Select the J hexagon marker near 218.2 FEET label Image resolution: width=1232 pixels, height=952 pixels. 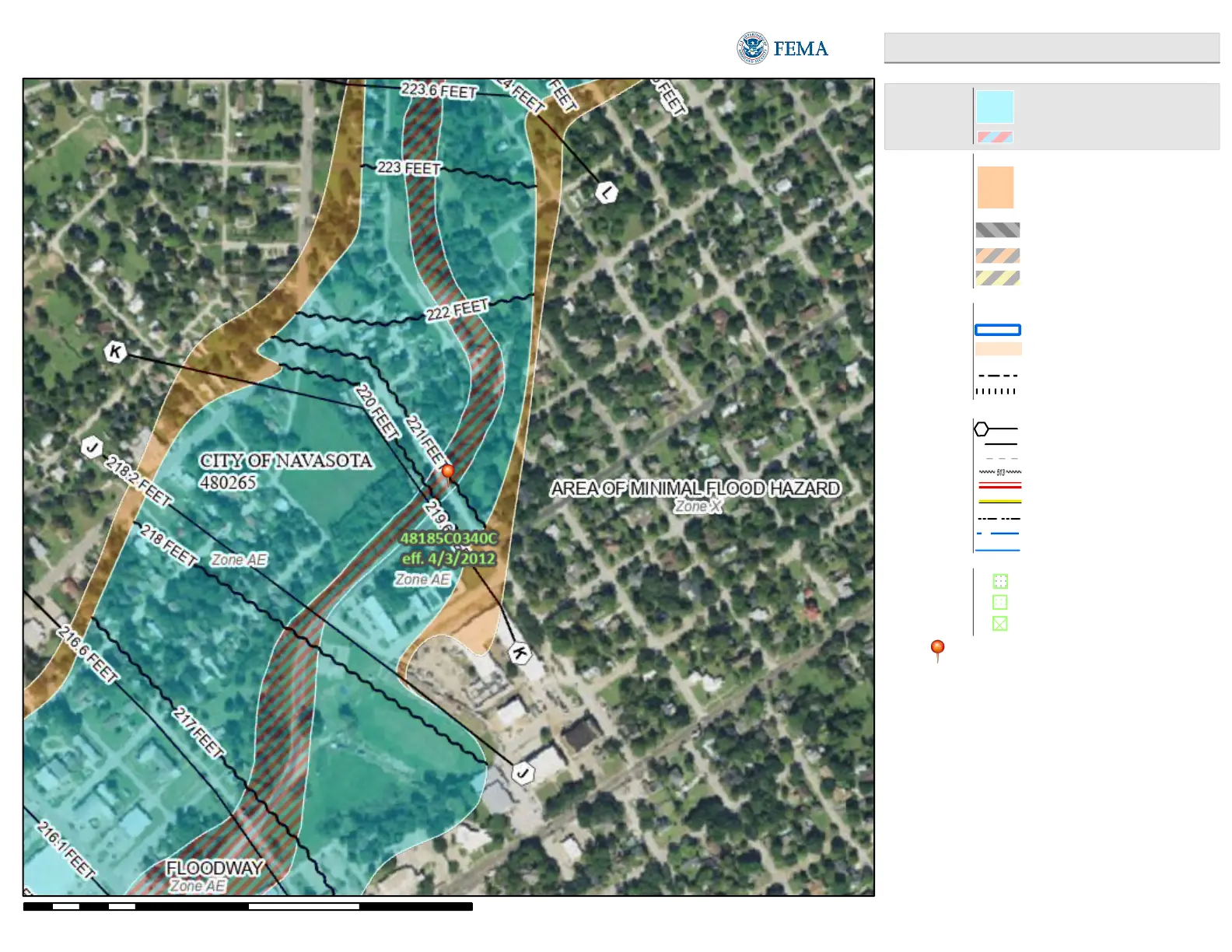[92, 447]
